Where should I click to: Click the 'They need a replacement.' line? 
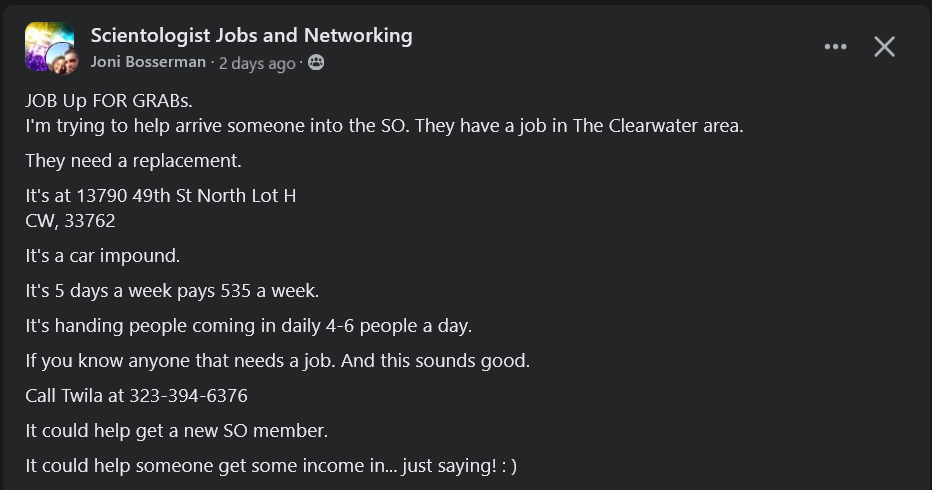(133, 160)
